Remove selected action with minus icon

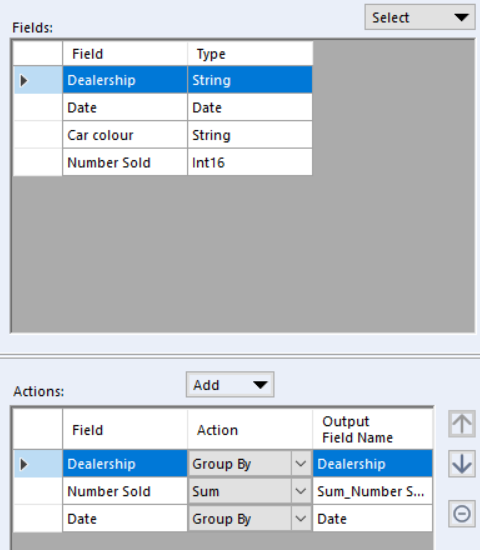[x=462, y=514]
